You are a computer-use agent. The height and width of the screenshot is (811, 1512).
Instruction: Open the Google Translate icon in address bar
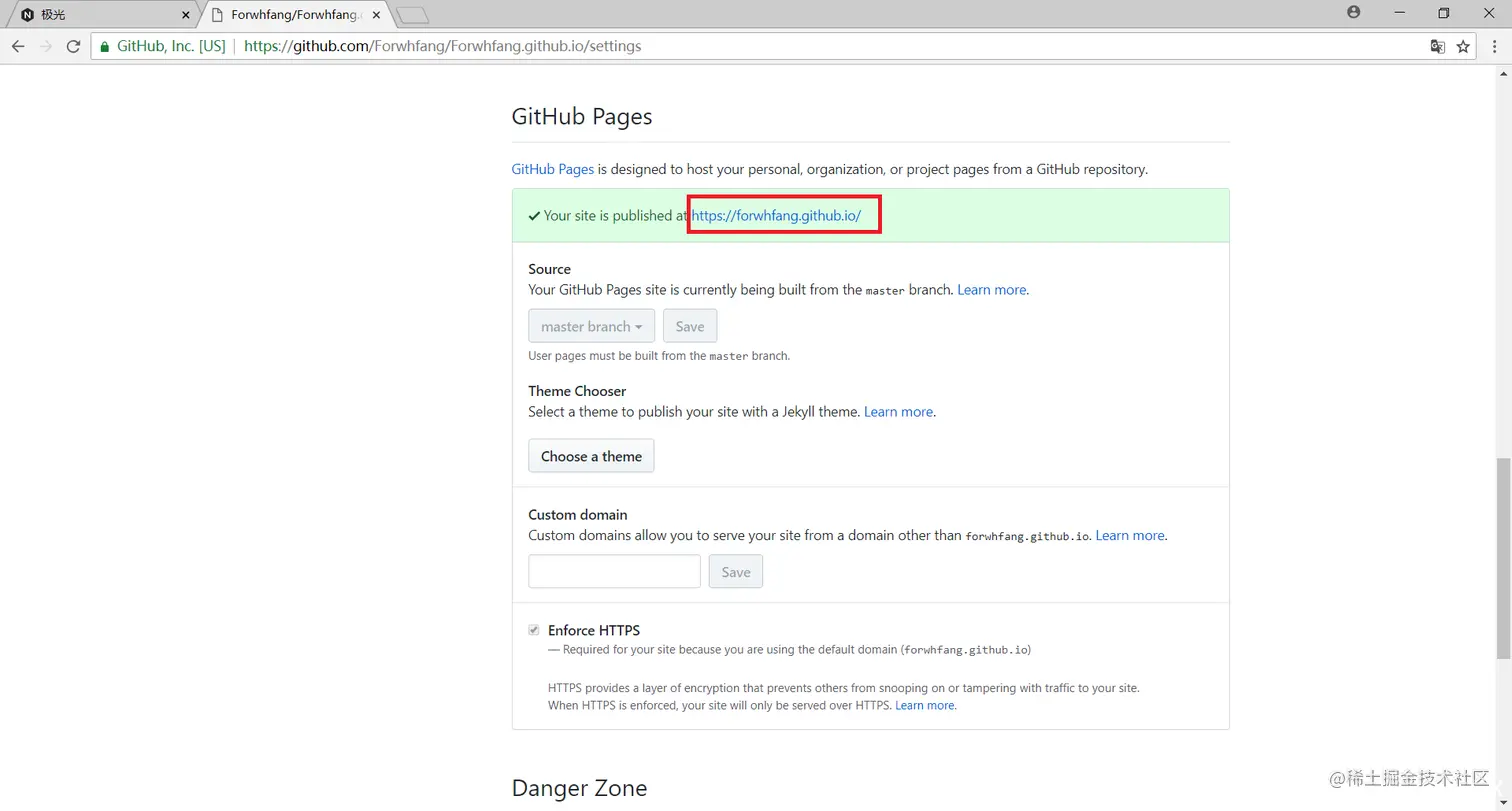coord(1437,46)
